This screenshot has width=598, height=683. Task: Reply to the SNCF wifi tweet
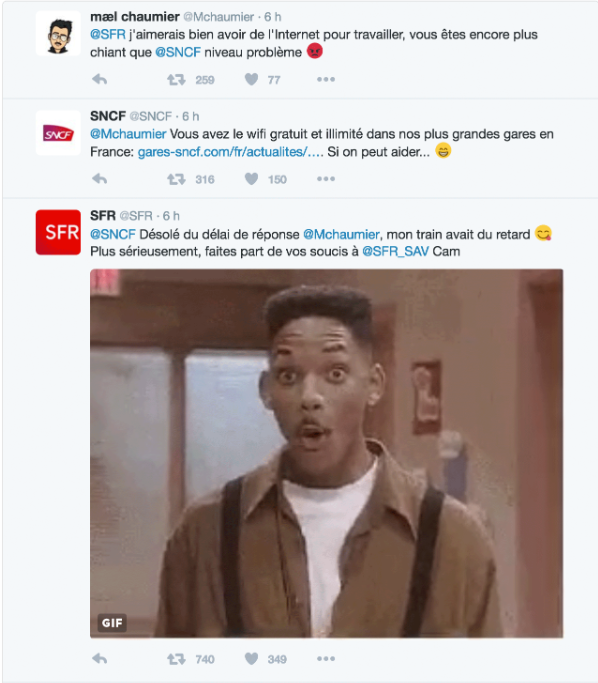click(100, 179)
